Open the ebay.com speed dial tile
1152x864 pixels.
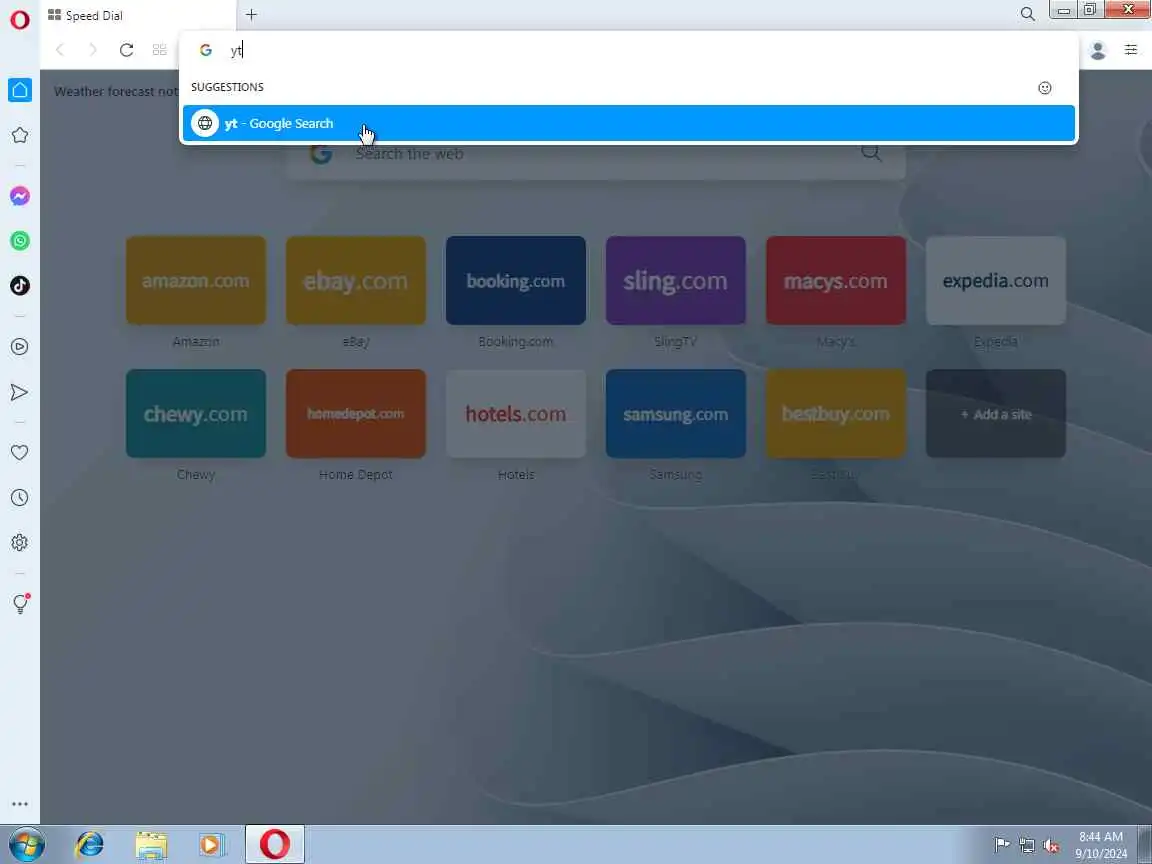tap(356, 280)
